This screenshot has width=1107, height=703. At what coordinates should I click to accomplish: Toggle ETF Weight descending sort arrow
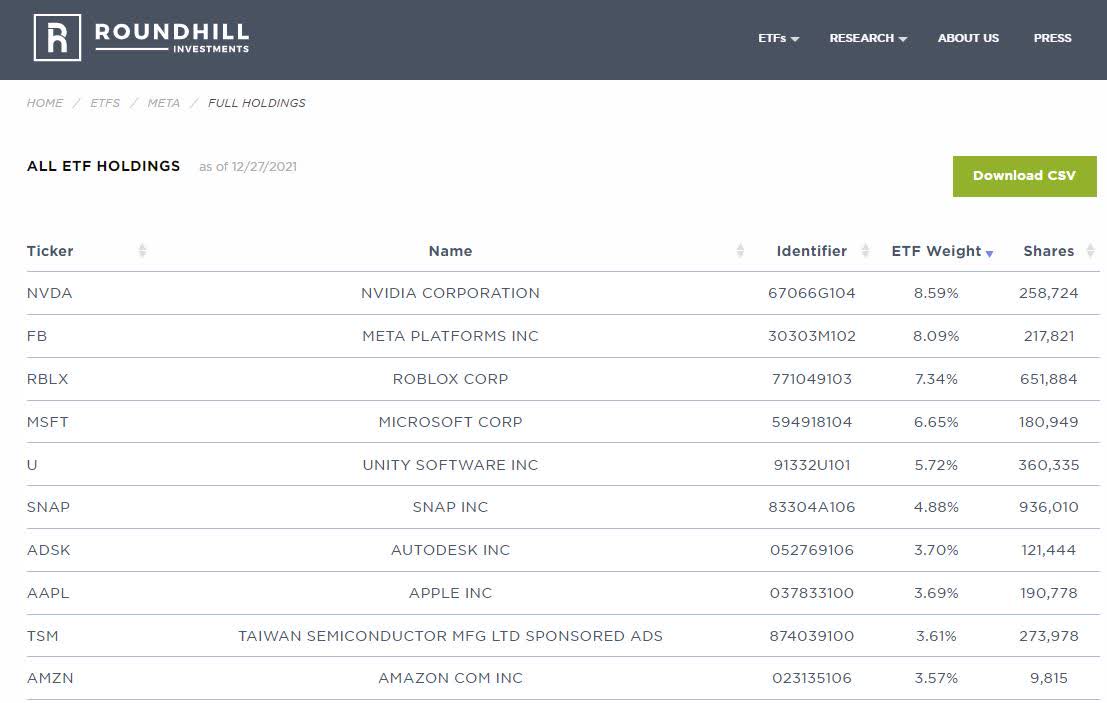(989, 253)
